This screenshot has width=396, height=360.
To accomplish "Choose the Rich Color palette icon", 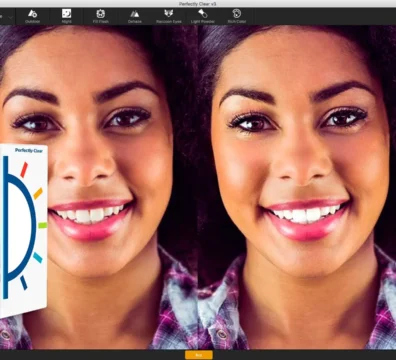I will tap(237, 14).
